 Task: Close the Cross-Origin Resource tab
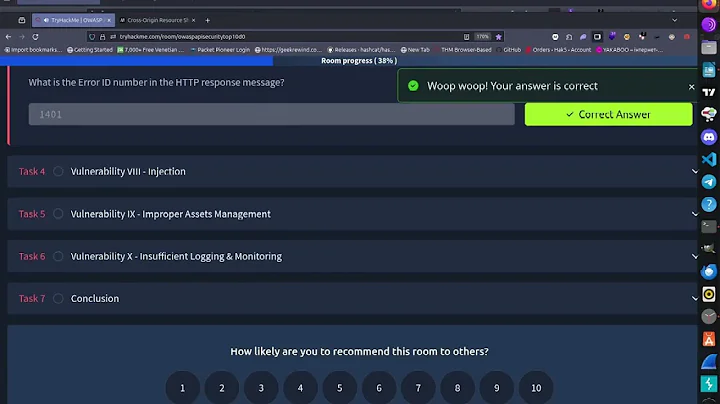pos(193,20)
